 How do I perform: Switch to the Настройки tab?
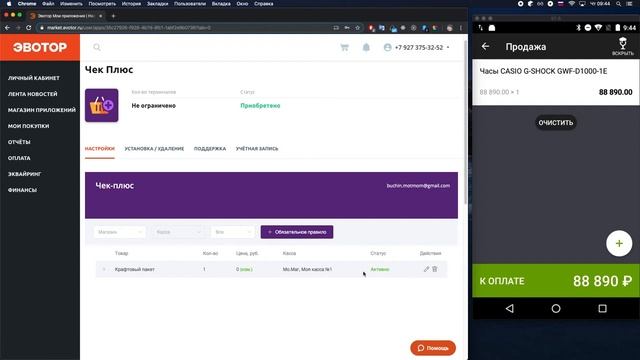click(x=100, y=149)
